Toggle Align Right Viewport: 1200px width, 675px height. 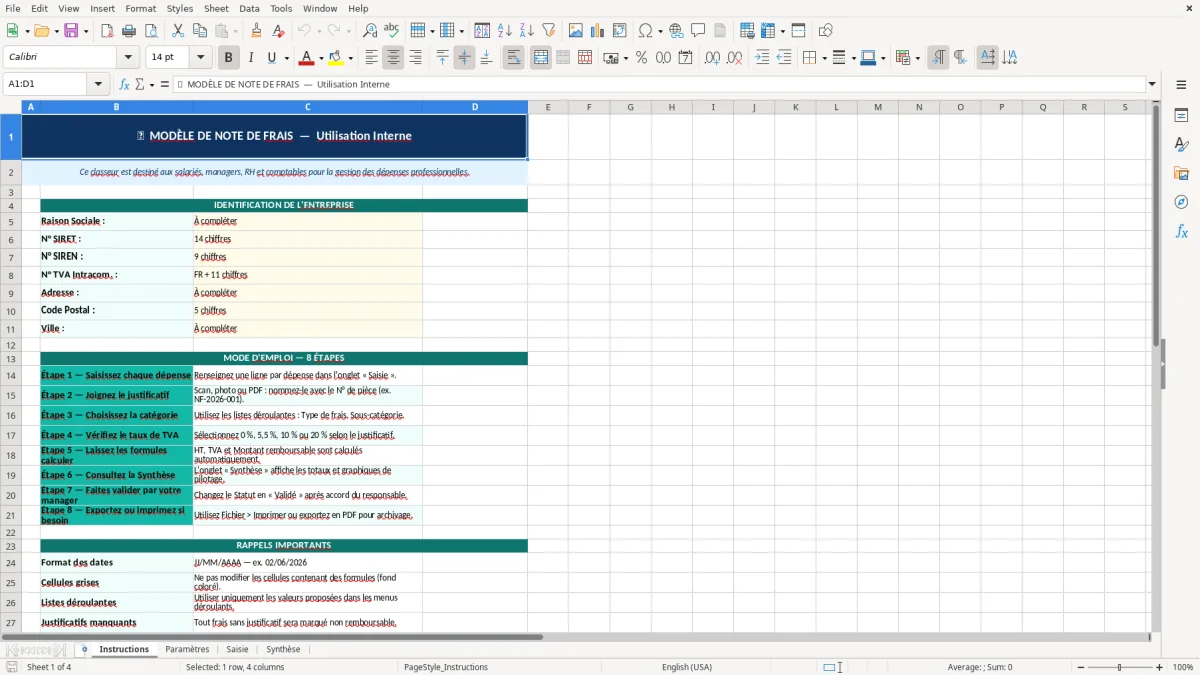pyautogui.click(x=415, y=58)
